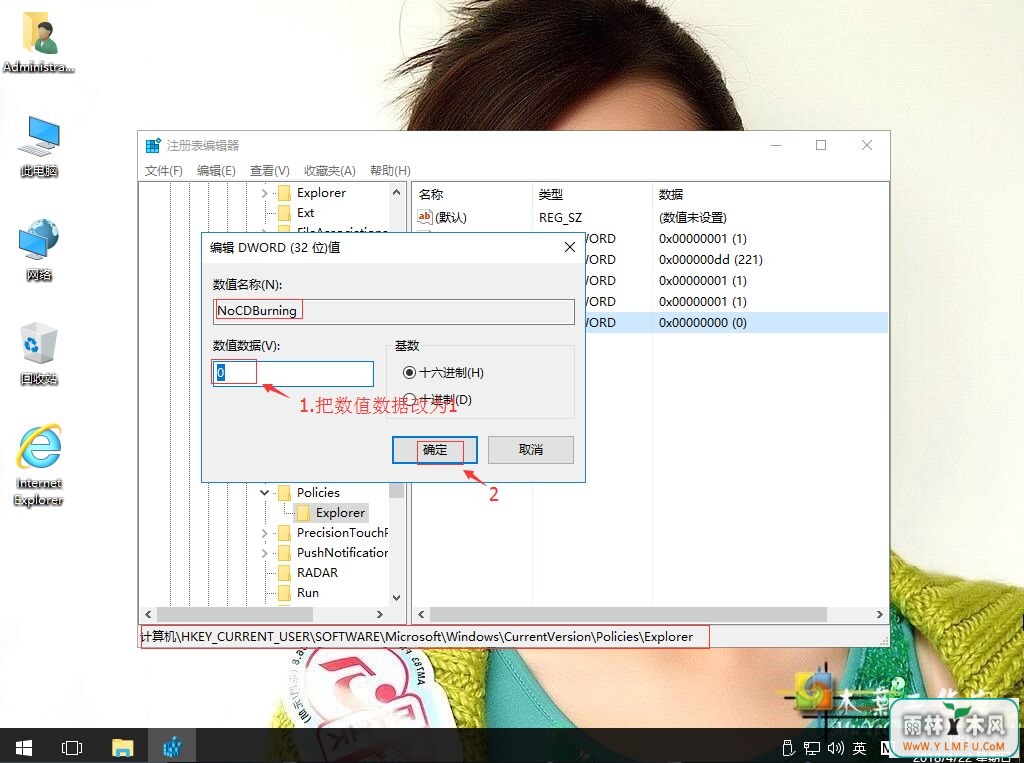Click the values pane horizontal scrollbar thumb
The image size is (1024, 763).
[x=628, y=615]
